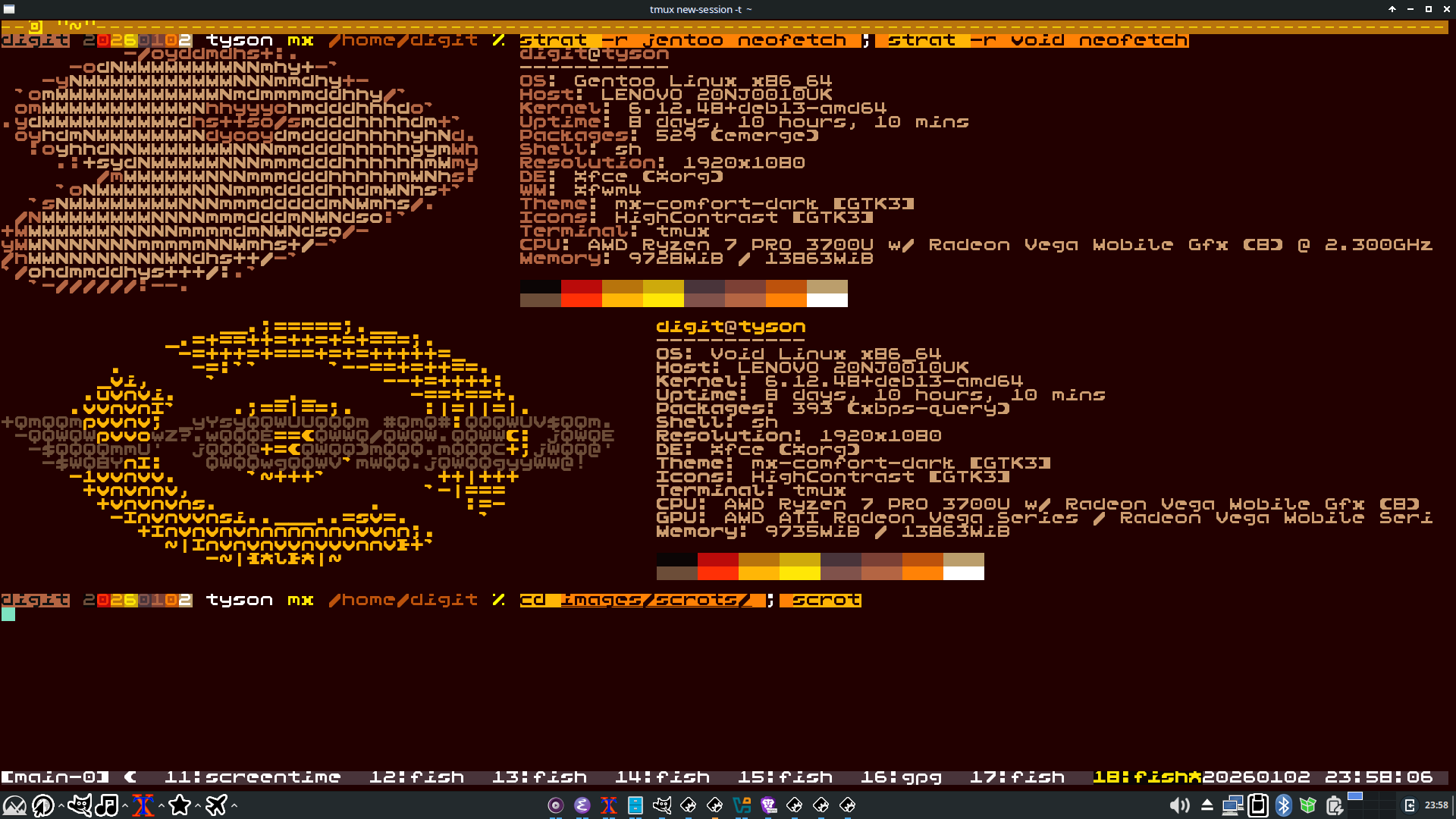
Task: Switch to Brave Nightly taskbar window
Action: 768,805
